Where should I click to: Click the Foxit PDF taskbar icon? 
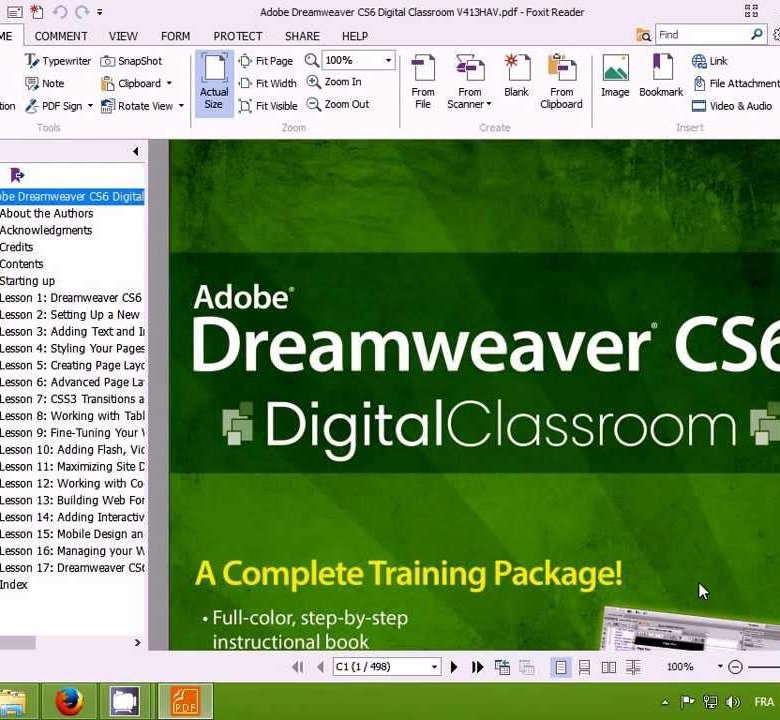click(x=186, y=702)
